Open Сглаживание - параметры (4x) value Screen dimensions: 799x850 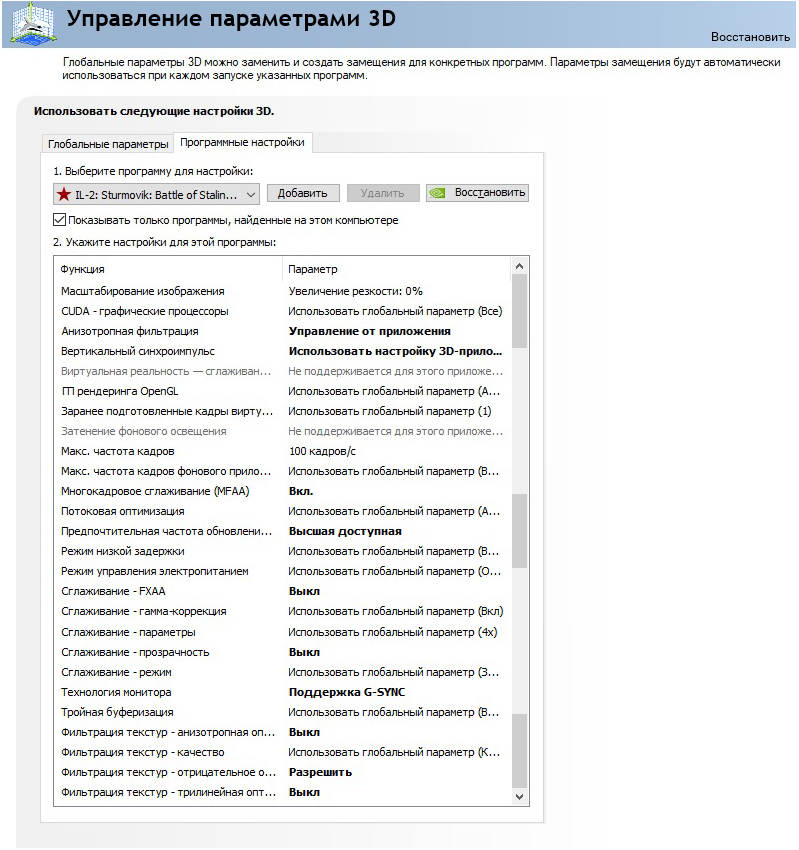(x=393, y=633)
